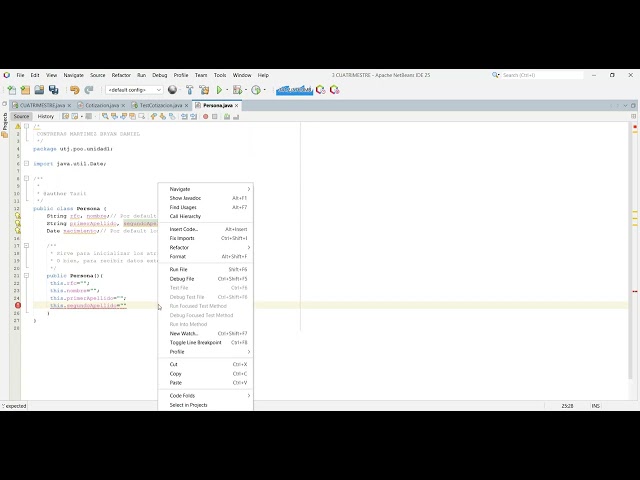This screenshot has height=480, width=640.
Task: Click the Search magnifier icon at top right
Action: [496, 75]
